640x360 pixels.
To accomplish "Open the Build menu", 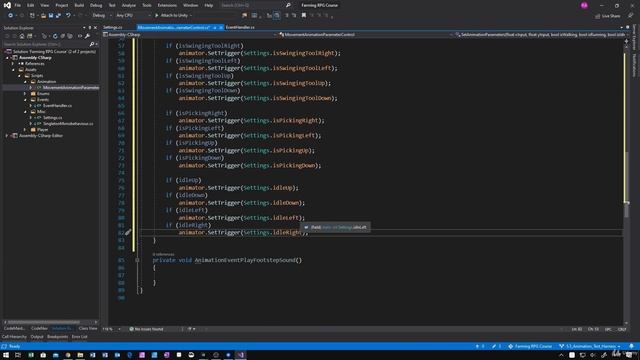I will point(79,5).
